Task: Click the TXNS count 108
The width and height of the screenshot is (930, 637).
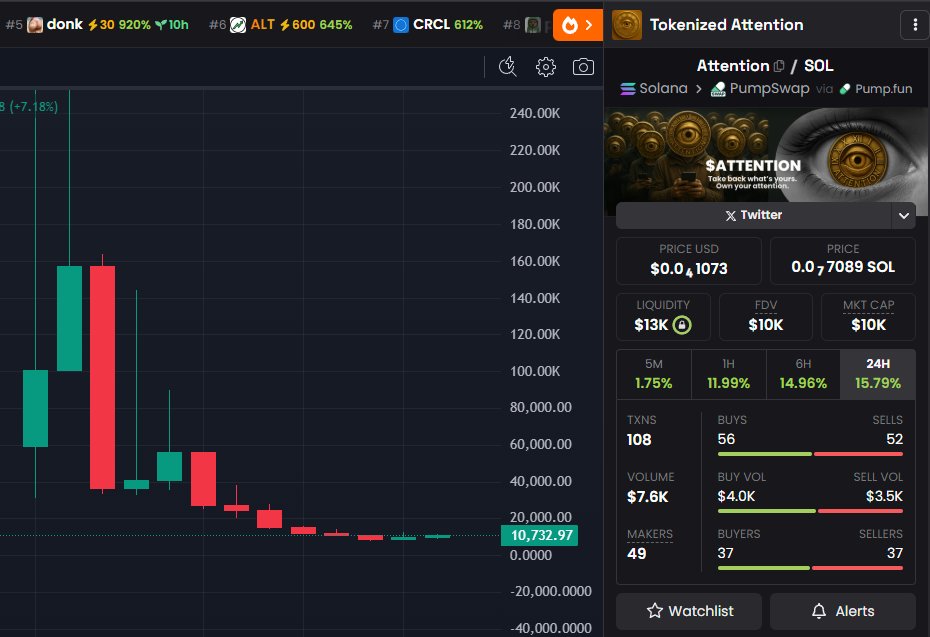Action: pos(639,440)
